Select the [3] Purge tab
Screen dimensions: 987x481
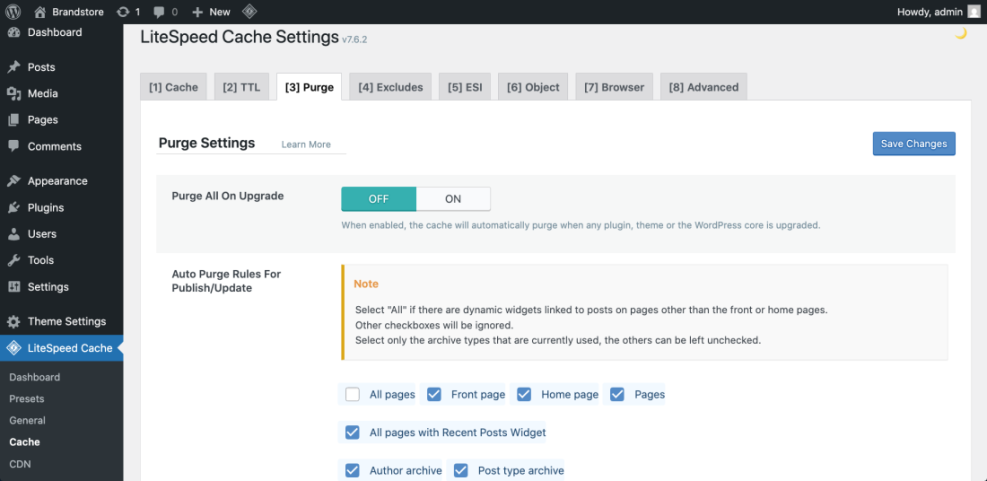point(309,87)
